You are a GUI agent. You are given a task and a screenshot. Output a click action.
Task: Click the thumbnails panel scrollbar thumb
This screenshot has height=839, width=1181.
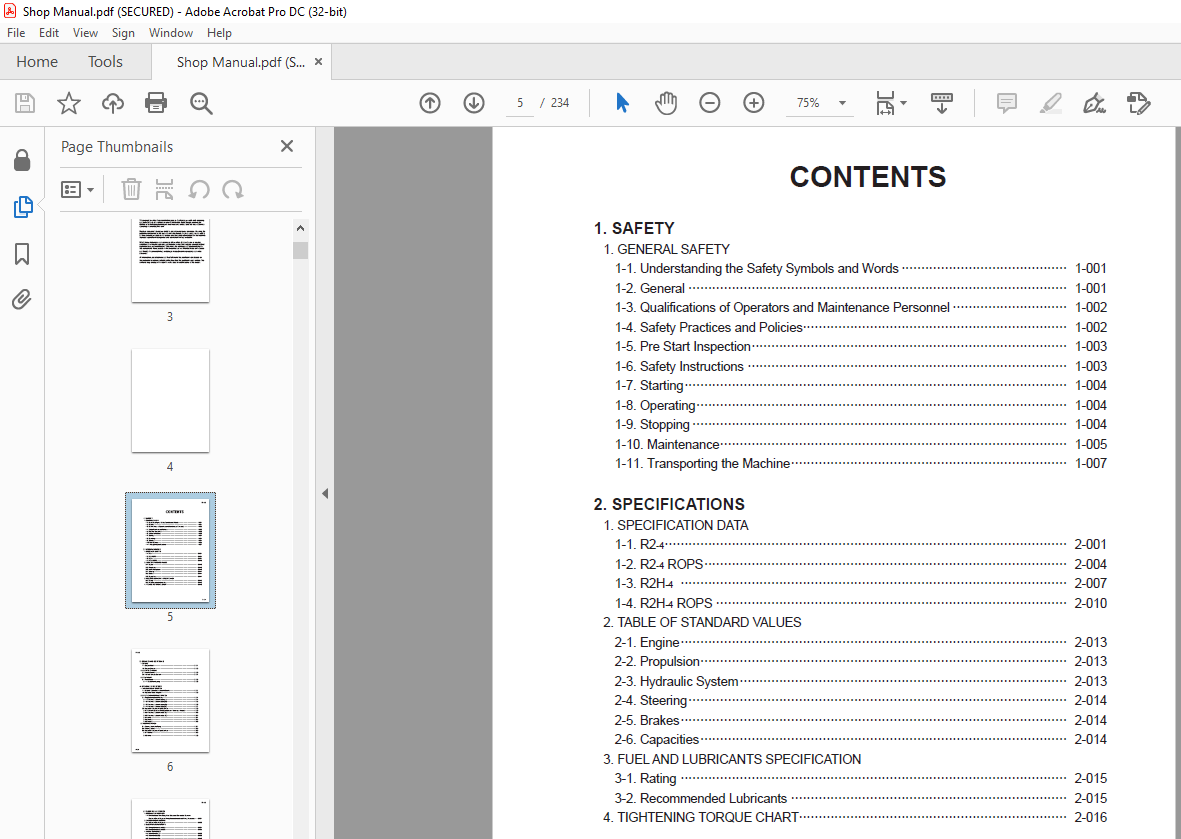(x=301, y=250)
